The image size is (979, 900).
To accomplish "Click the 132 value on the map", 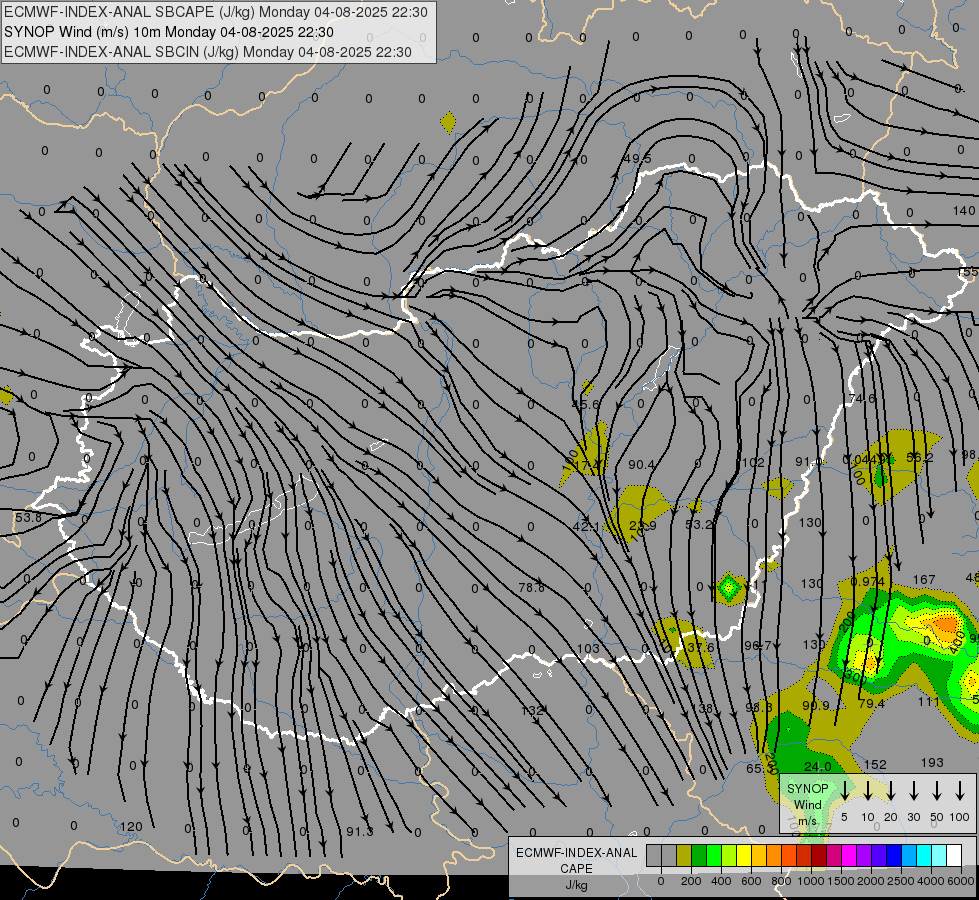I will [532, 710].
